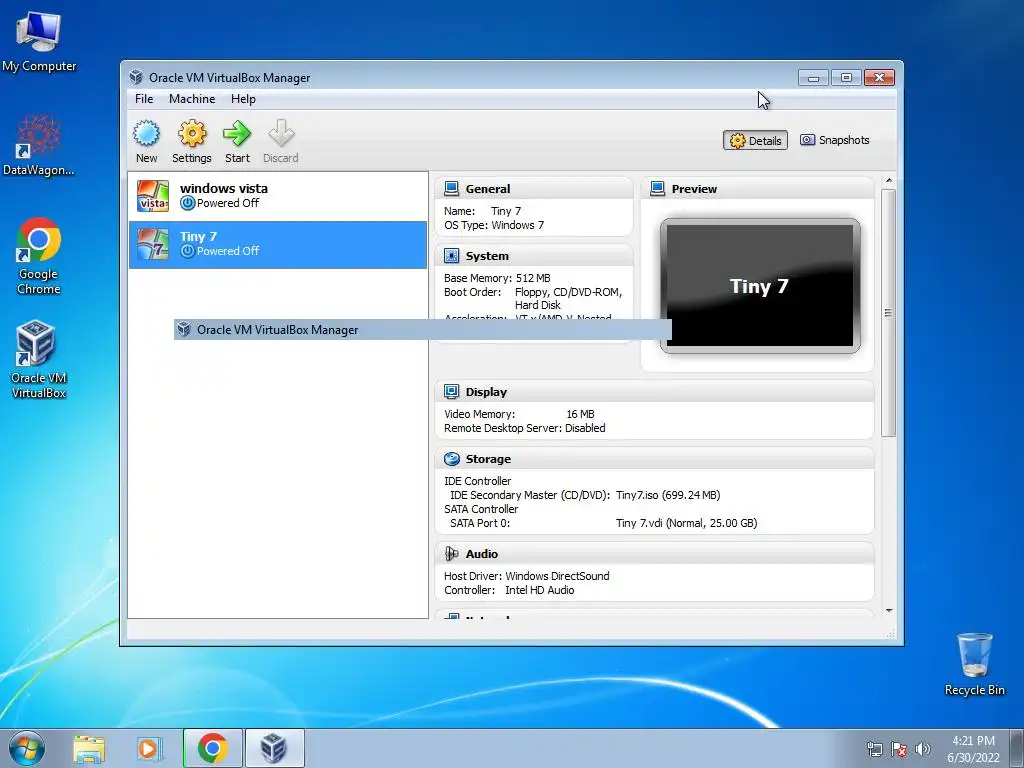The height and width of the screenshot is (768, 1024).
Task: Switch to the Details view
Action: pyautogui.click(x=755, y=140)
